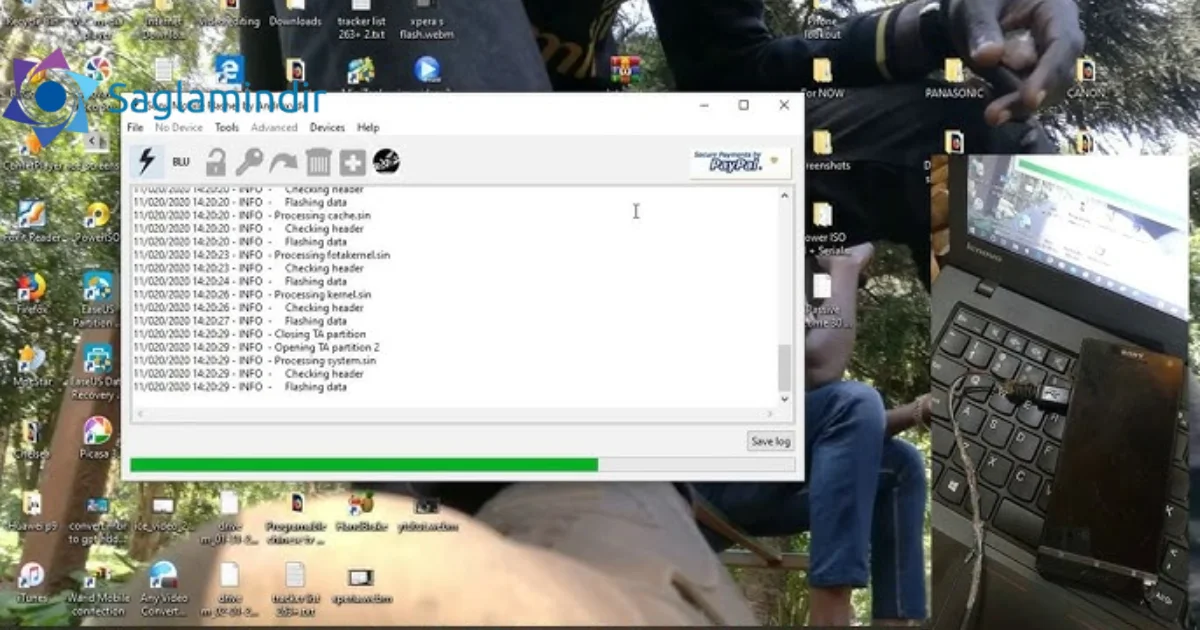Click the 'Processing system.sin' log line

pyautogui.click(x=255, y=360)
